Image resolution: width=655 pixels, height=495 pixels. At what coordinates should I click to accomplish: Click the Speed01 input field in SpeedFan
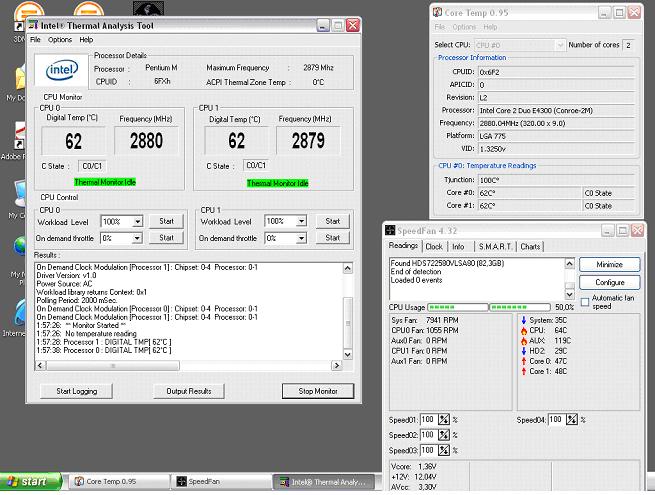point(429,419)
